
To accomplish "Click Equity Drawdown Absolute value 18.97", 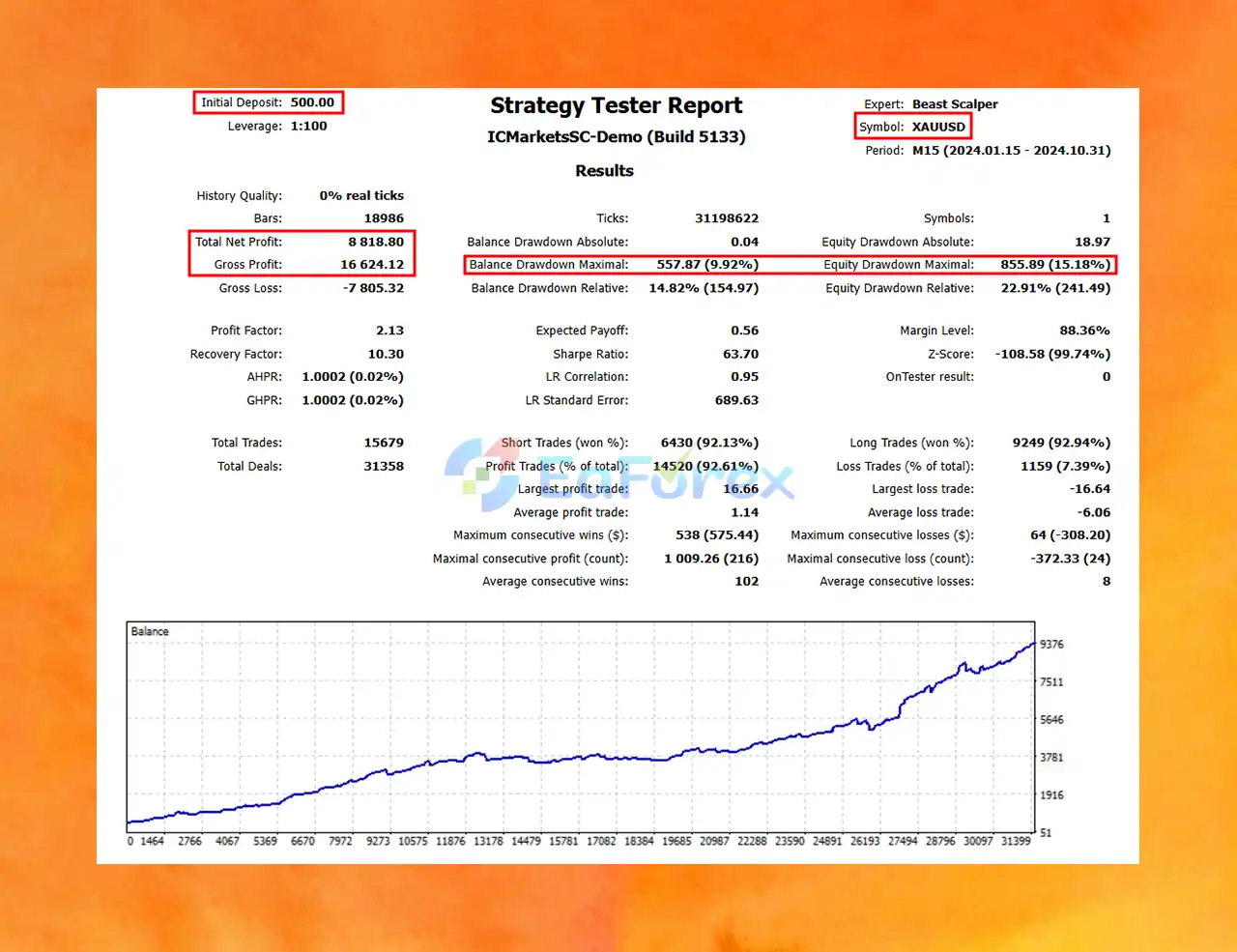I will (x=1092, y=242).
